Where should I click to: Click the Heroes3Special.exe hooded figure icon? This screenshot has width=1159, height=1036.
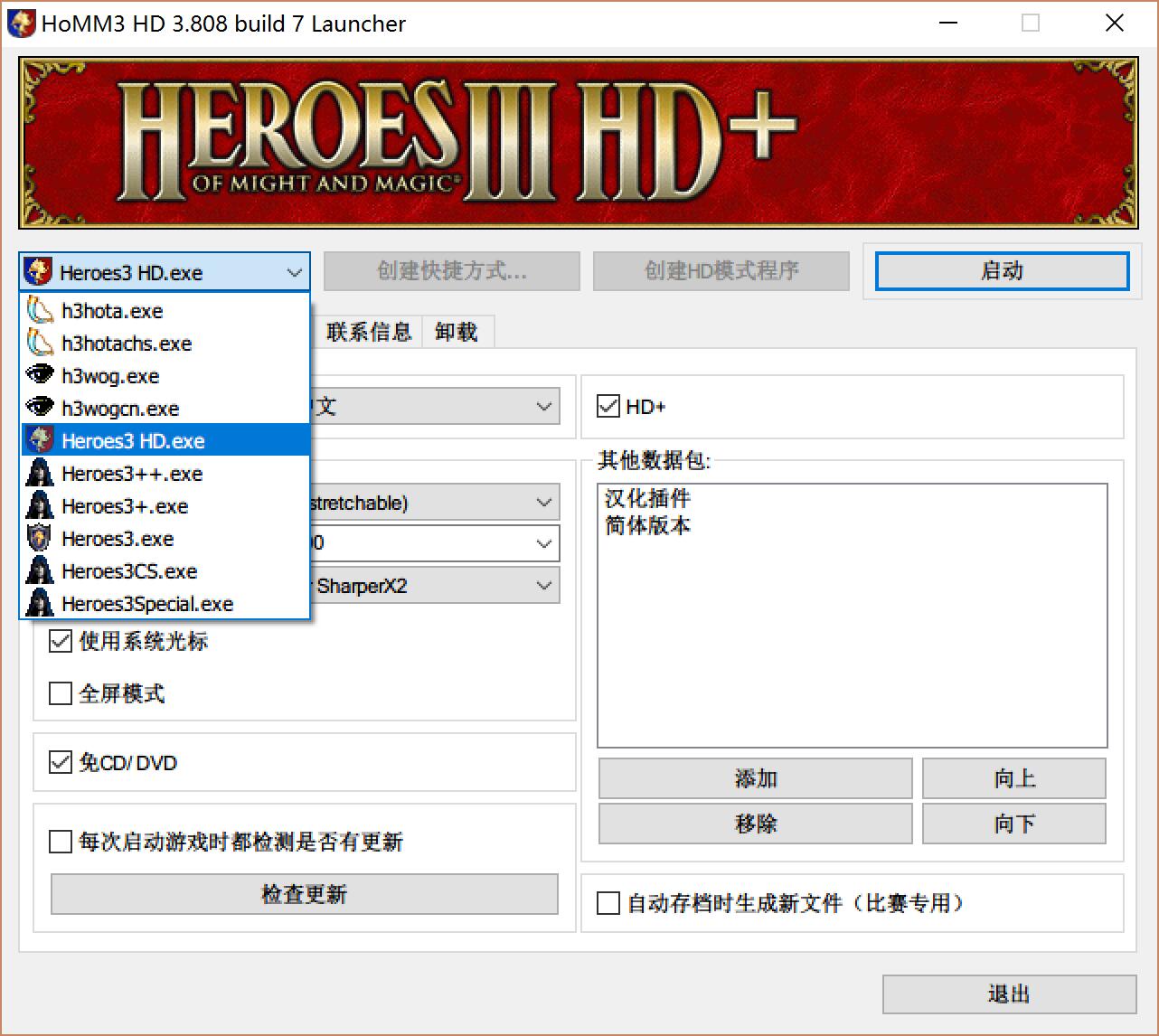pos(41,603)
